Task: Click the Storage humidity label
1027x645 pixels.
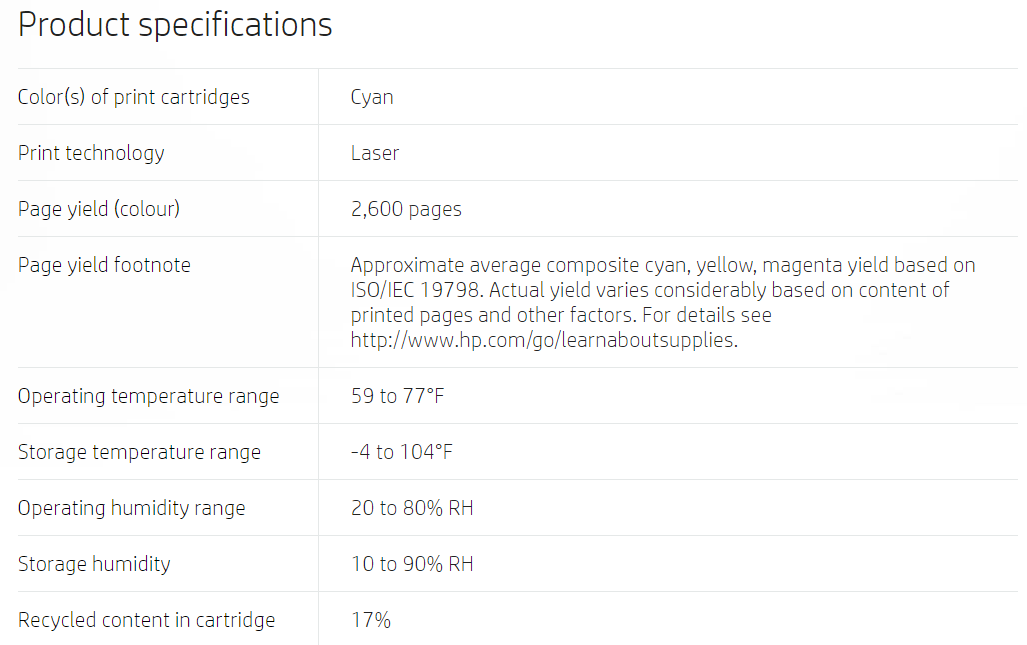Action: [94, 564]
